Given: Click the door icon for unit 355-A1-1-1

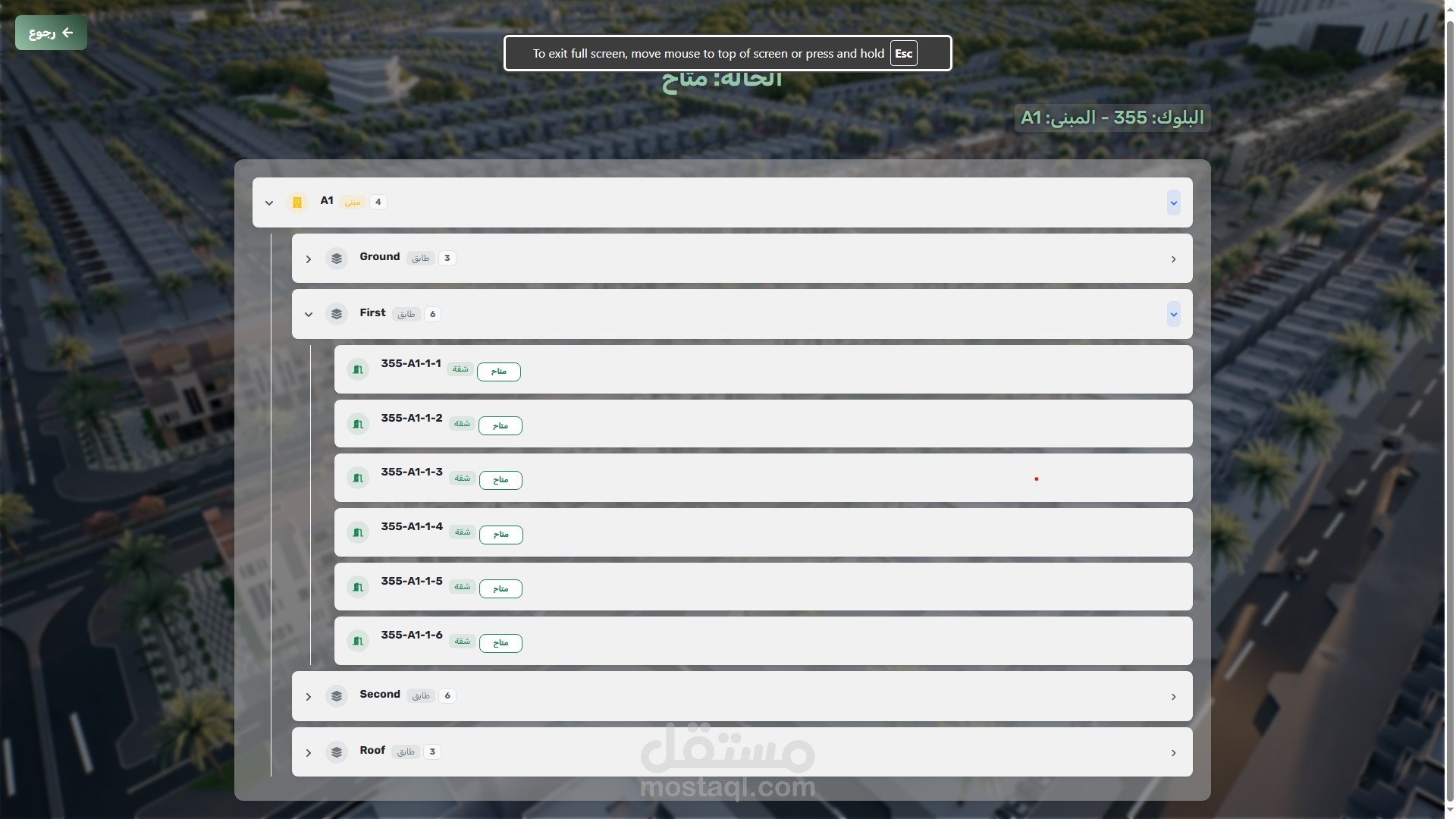Looking at the screenshot, I should pyautogui.click(x=358, y=369).
